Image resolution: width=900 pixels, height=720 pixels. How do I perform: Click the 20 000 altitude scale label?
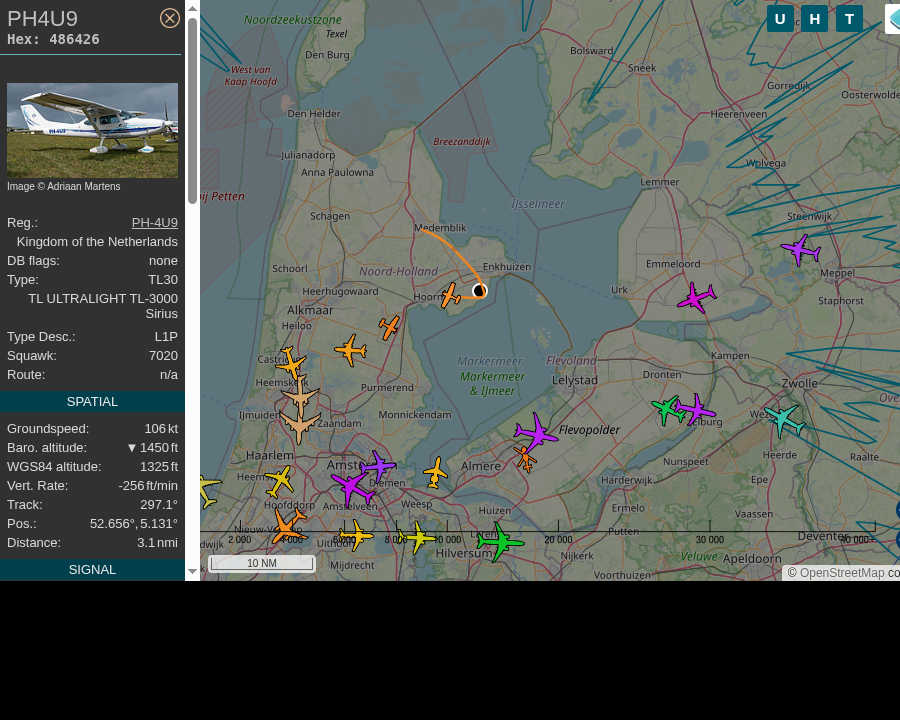click(558, 540)
